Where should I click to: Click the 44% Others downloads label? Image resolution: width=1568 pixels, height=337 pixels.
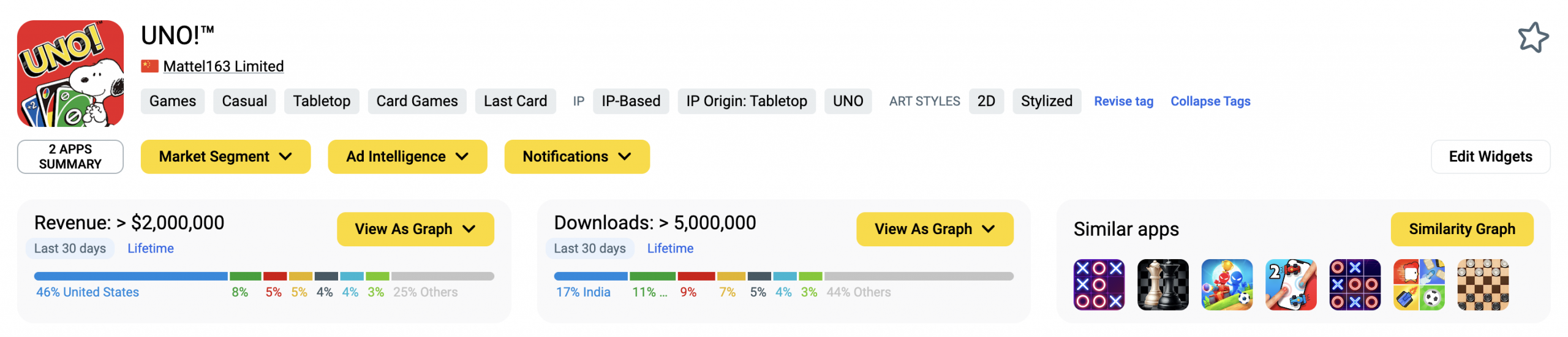click(859, 292)
